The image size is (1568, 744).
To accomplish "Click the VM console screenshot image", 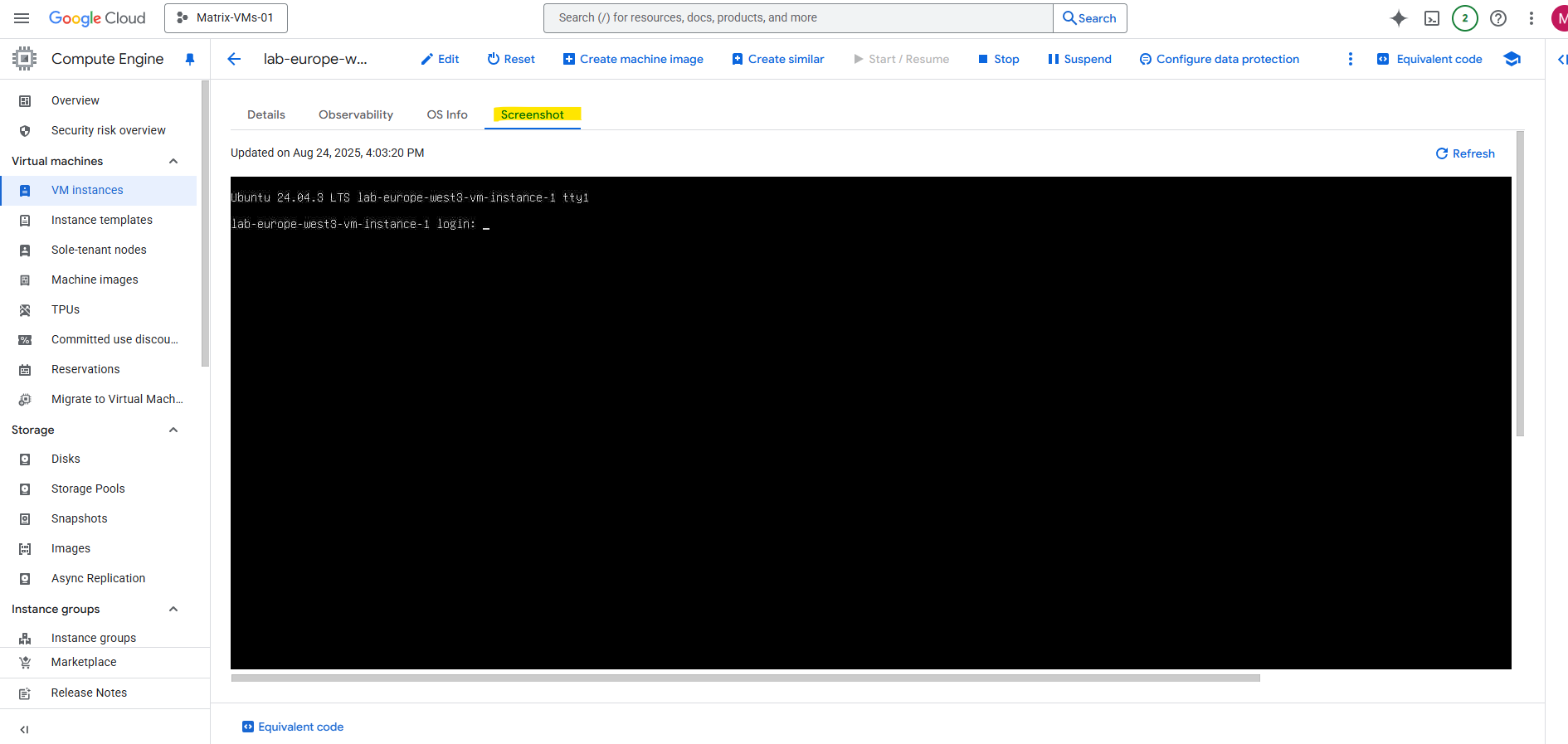I will coord(871,423).
